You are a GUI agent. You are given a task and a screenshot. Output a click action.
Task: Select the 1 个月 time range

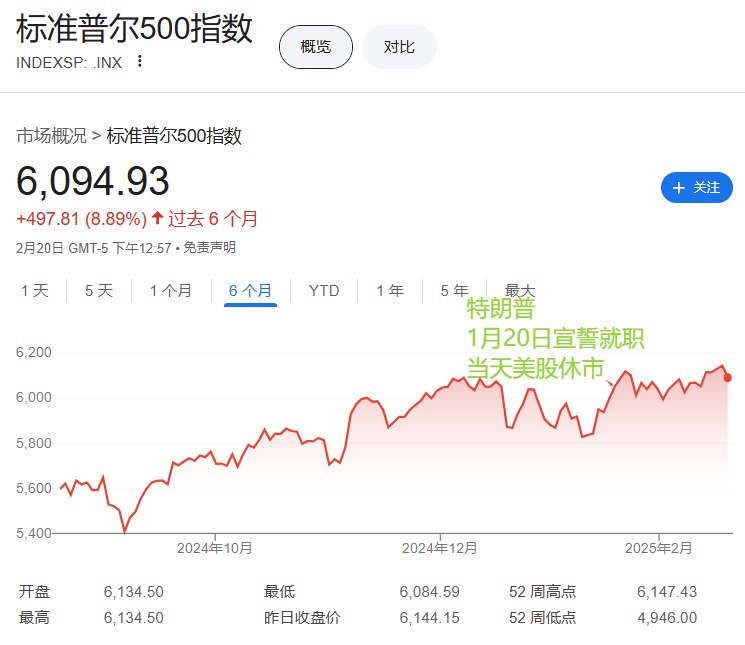tap(171, 291)
